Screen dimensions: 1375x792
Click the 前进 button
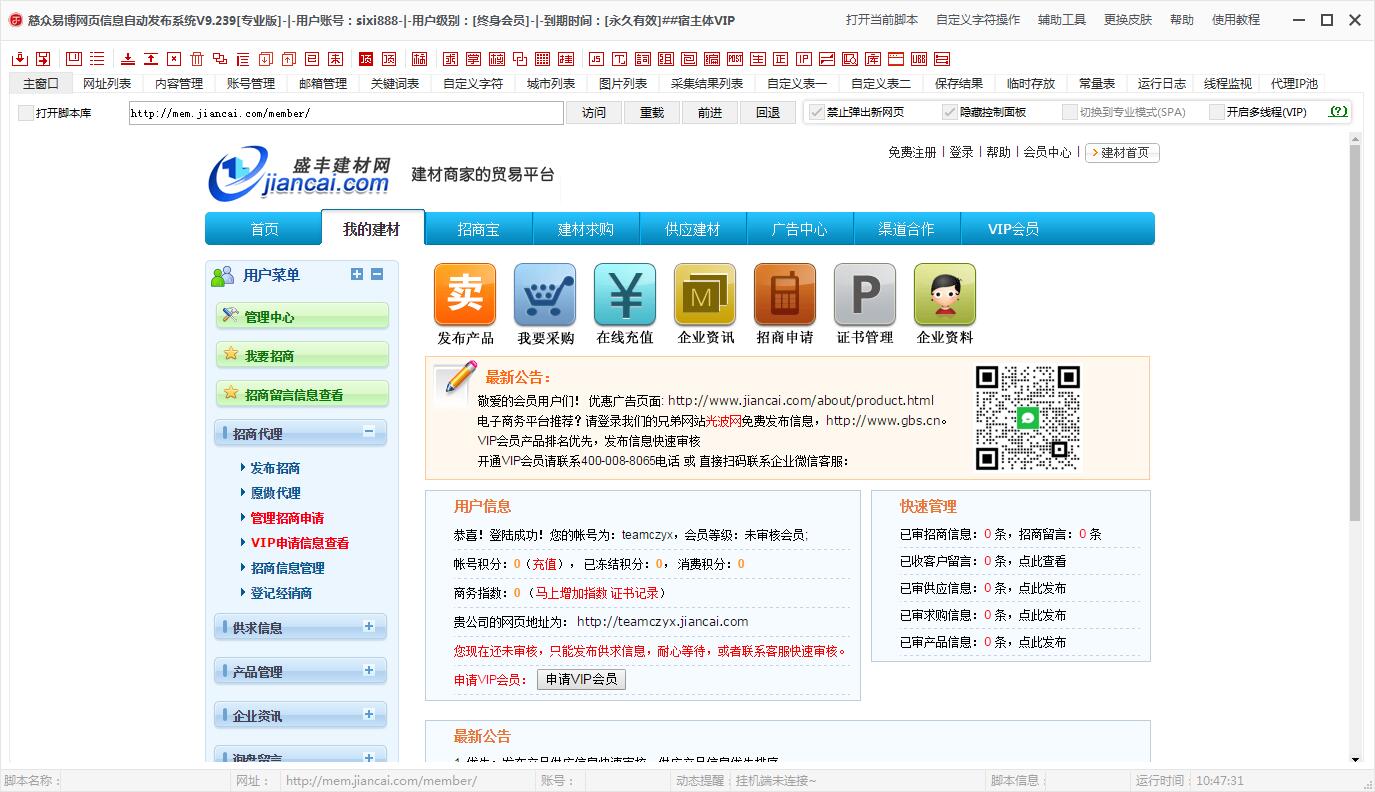tap(710, 113)
